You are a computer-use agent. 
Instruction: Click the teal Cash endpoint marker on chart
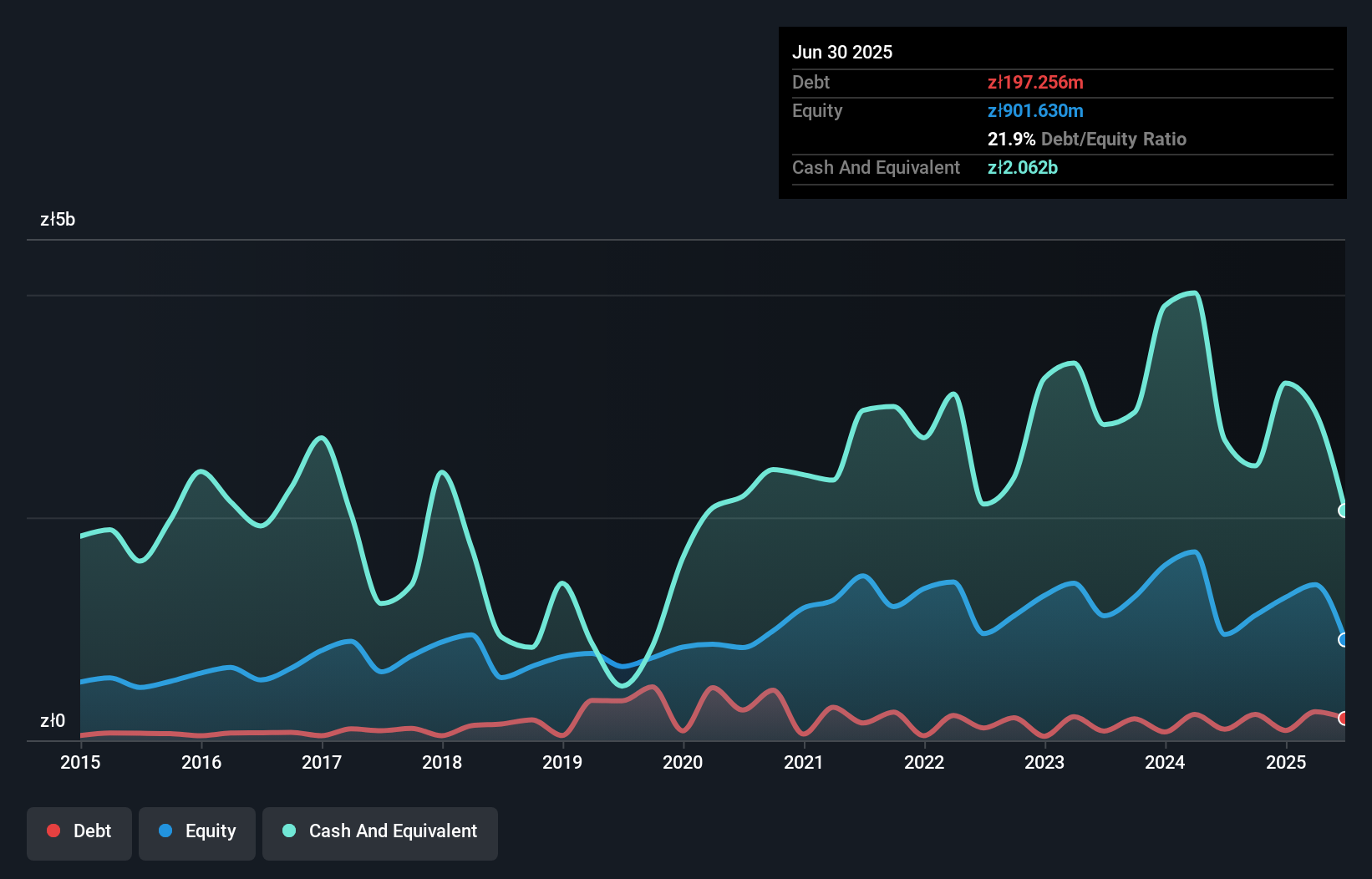click(1344, 511)
